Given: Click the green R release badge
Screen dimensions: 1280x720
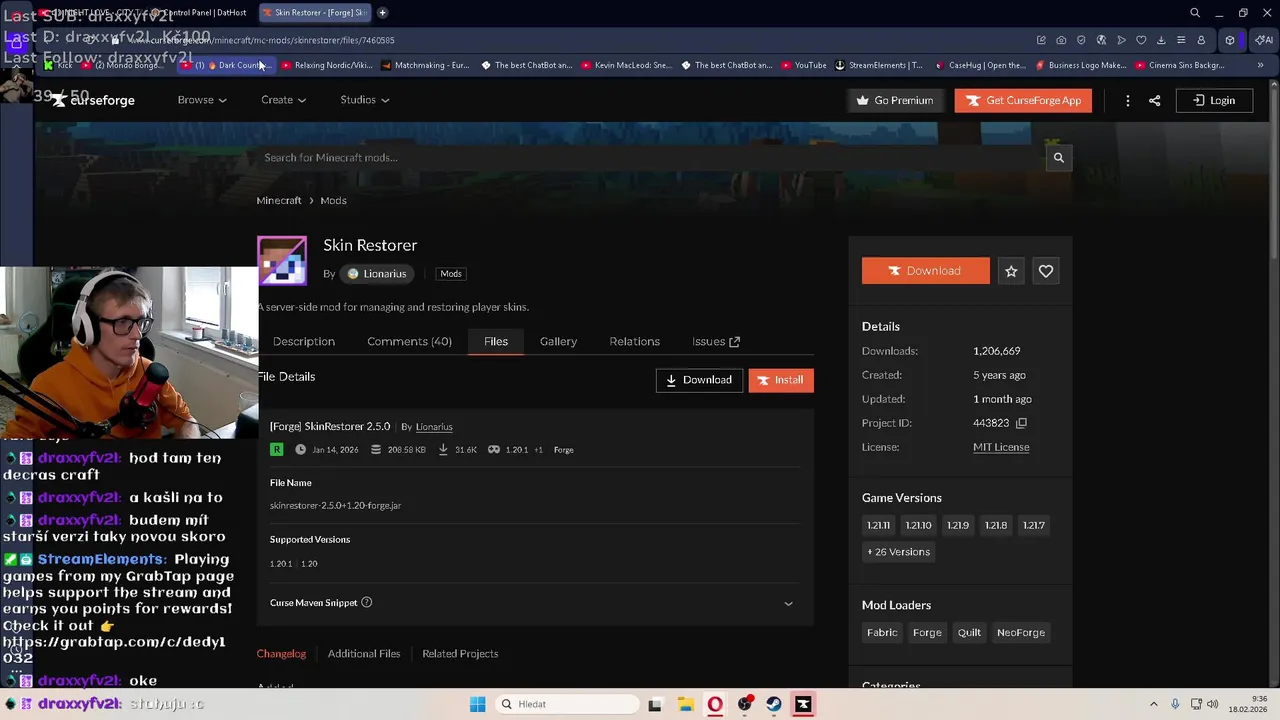Looking at the screenshot, I should (x=276, y=450).
